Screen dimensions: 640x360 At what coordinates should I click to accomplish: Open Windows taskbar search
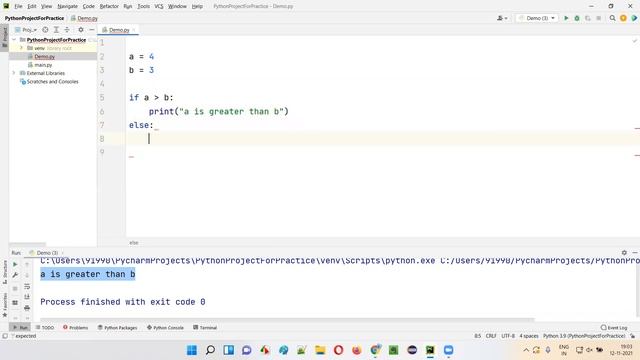[210, 350]
